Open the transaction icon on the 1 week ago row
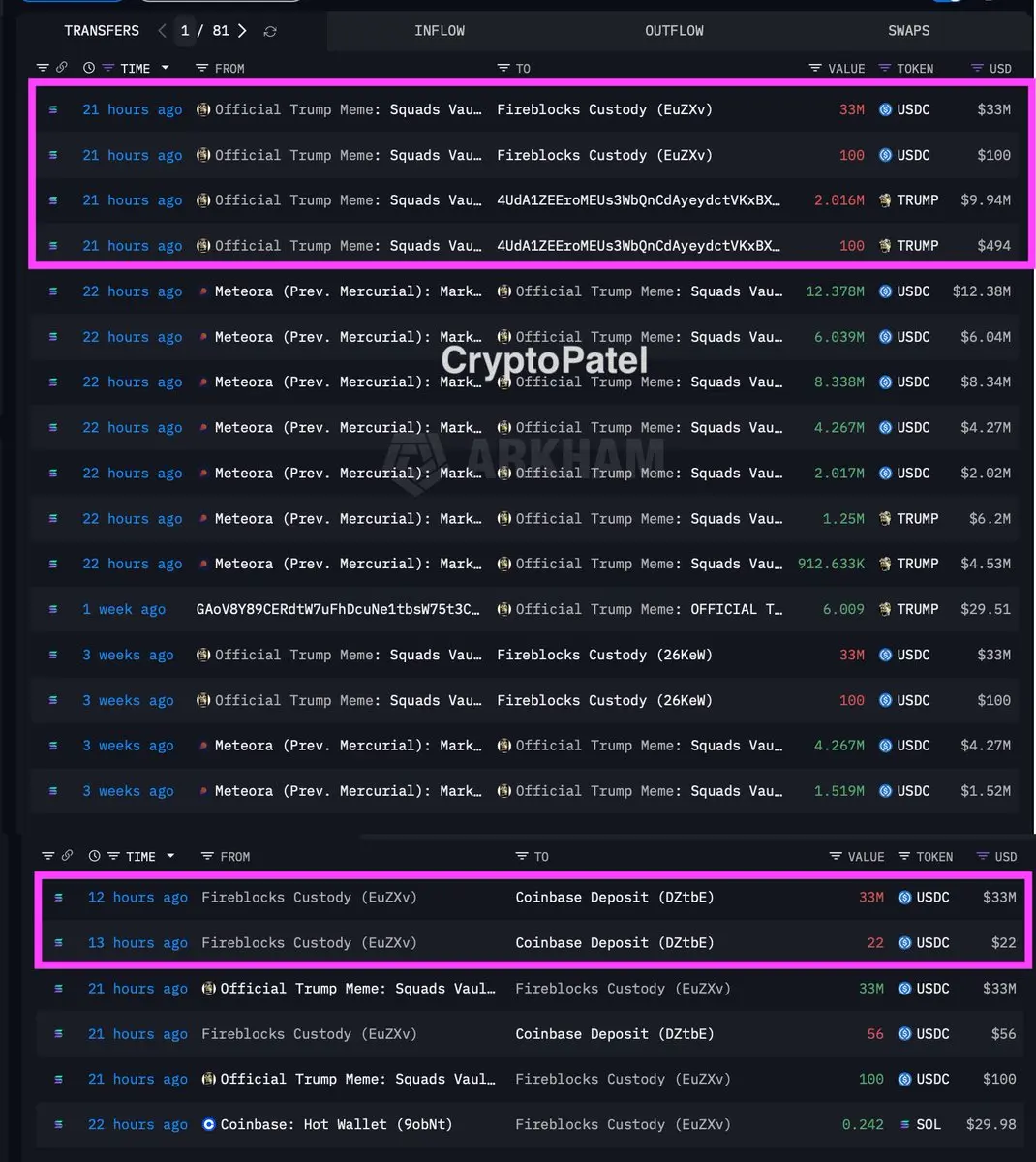 click(53, 609)
